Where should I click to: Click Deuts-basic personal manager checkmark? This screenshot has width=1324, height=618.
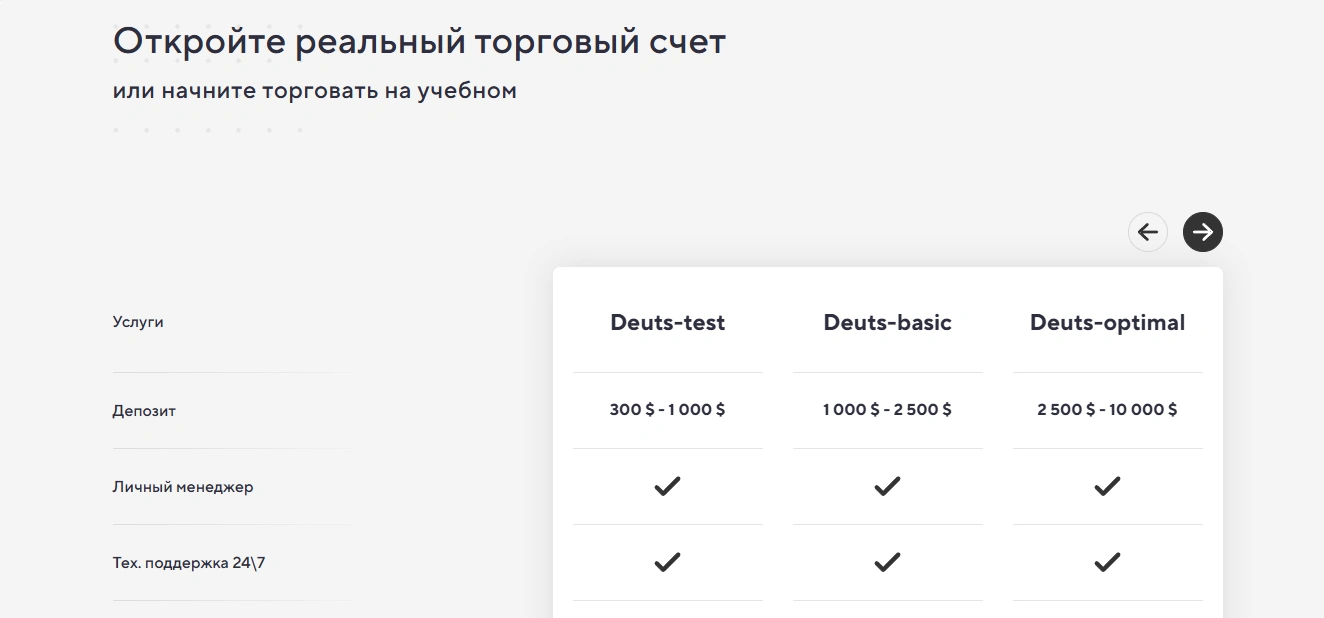coord(887,487)
